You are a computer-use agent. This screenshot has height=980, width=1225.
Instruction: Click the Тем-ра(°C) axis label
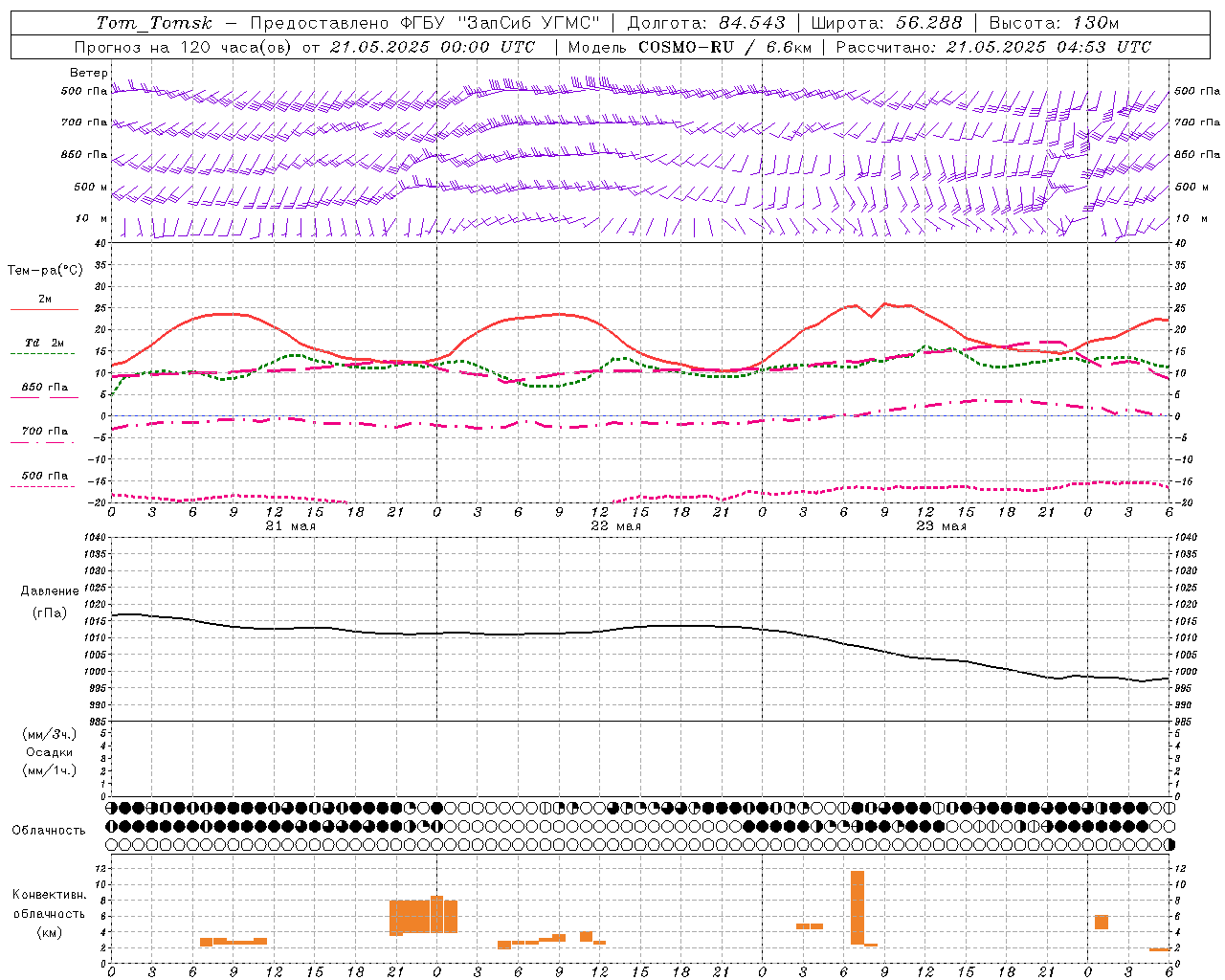[45, 271]
